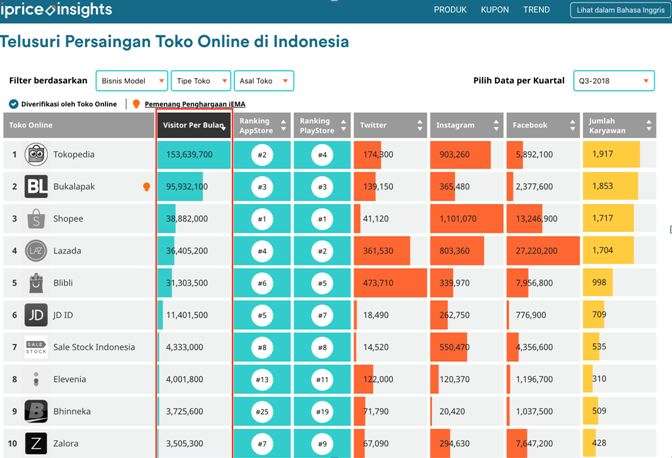Click Lazada Twitter value 361,530
This screenshot has width=672, height=458.
coord(378,251)
